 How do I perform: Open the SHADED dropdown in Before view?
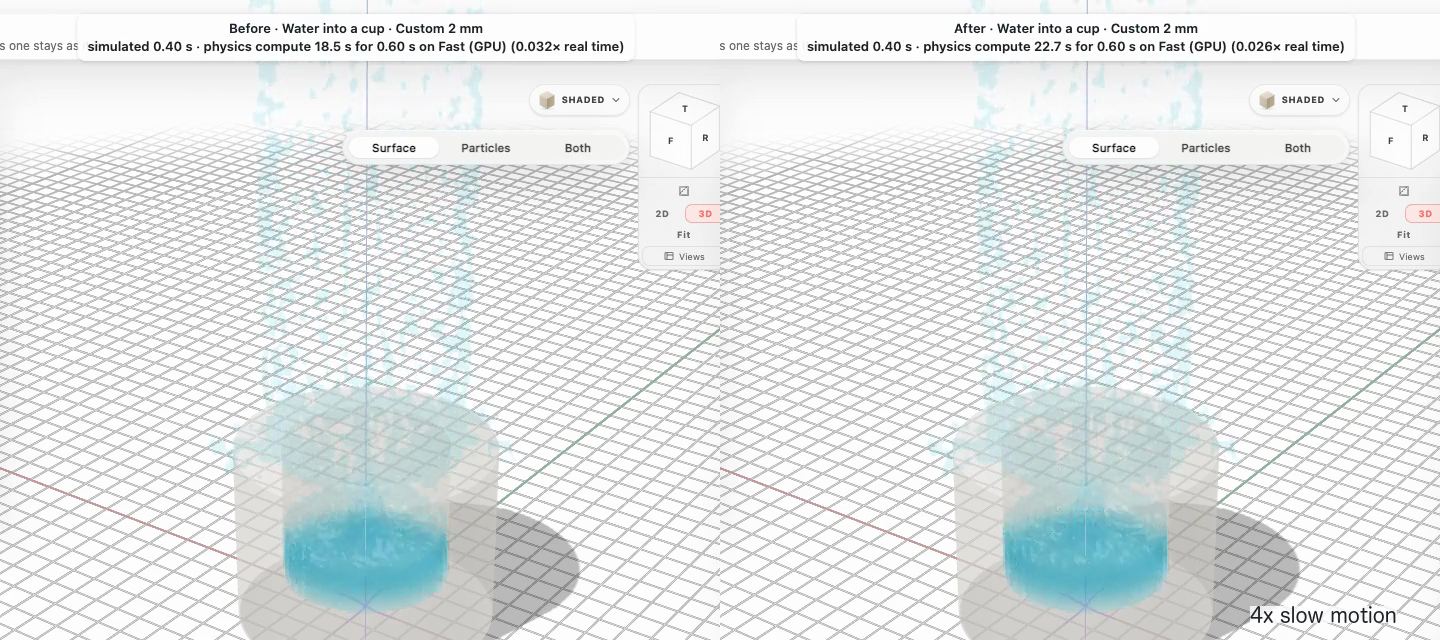579,100
